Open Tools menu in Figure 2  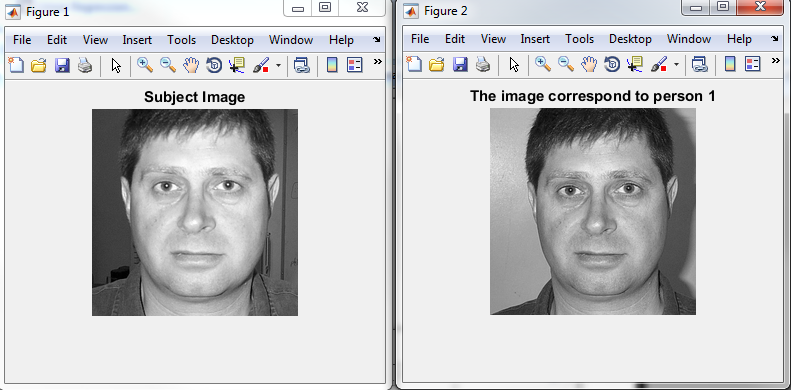tap(580, 39)
